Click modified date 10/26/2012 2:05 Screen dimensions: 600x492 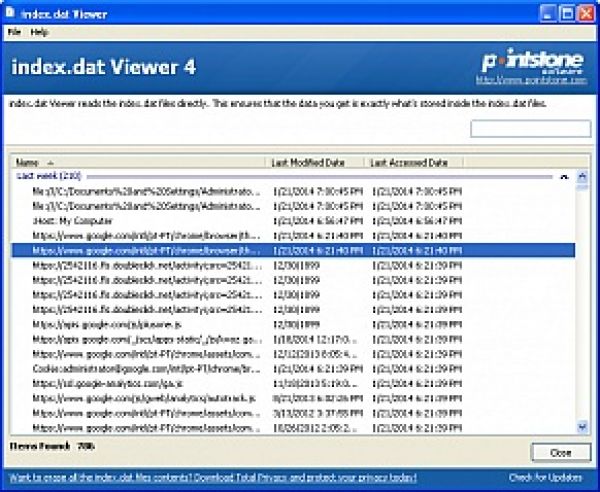click(x=316, y=428)
